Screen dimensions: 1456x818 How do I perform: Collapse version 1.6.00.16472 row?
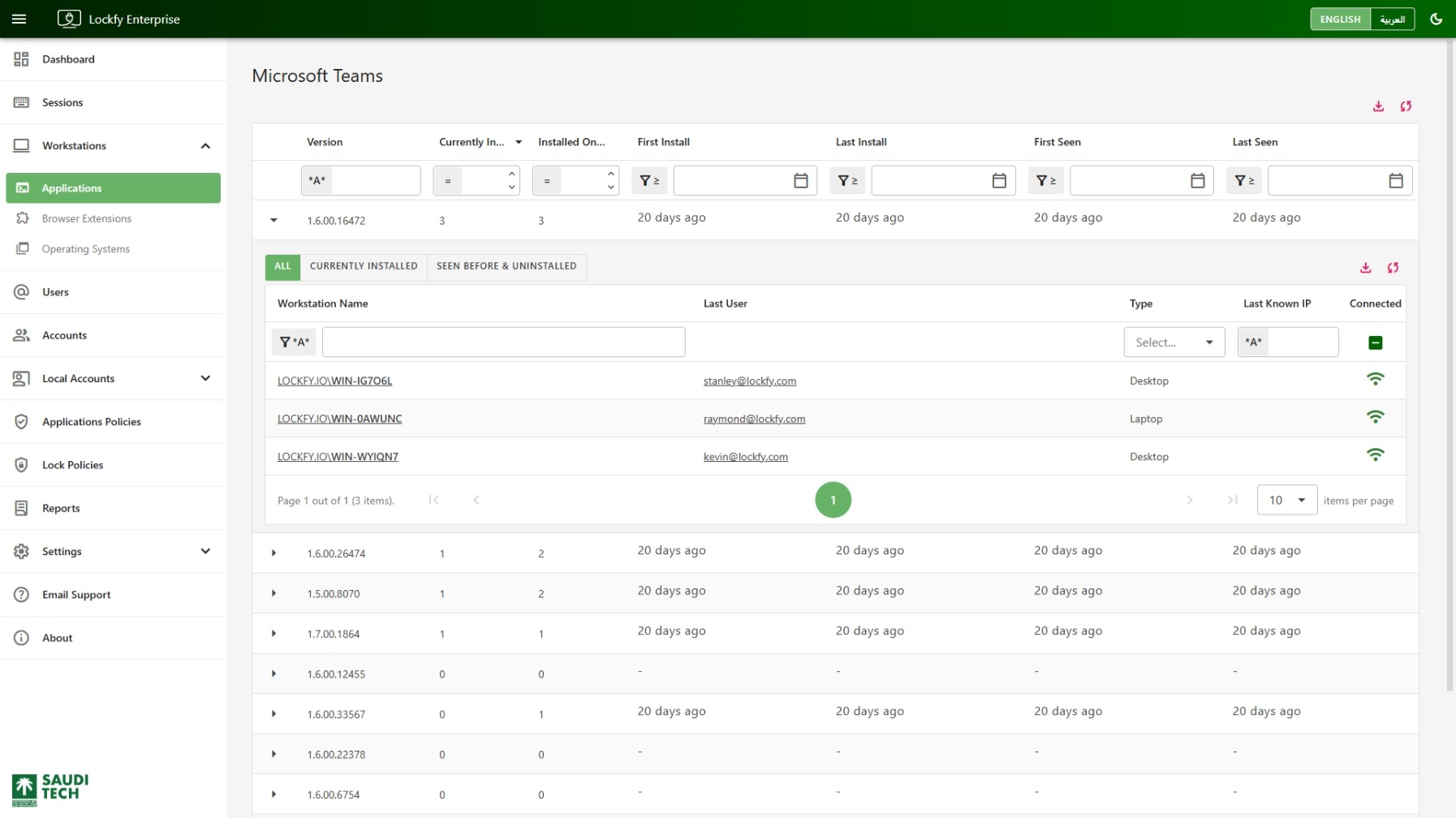click(274, 221)
